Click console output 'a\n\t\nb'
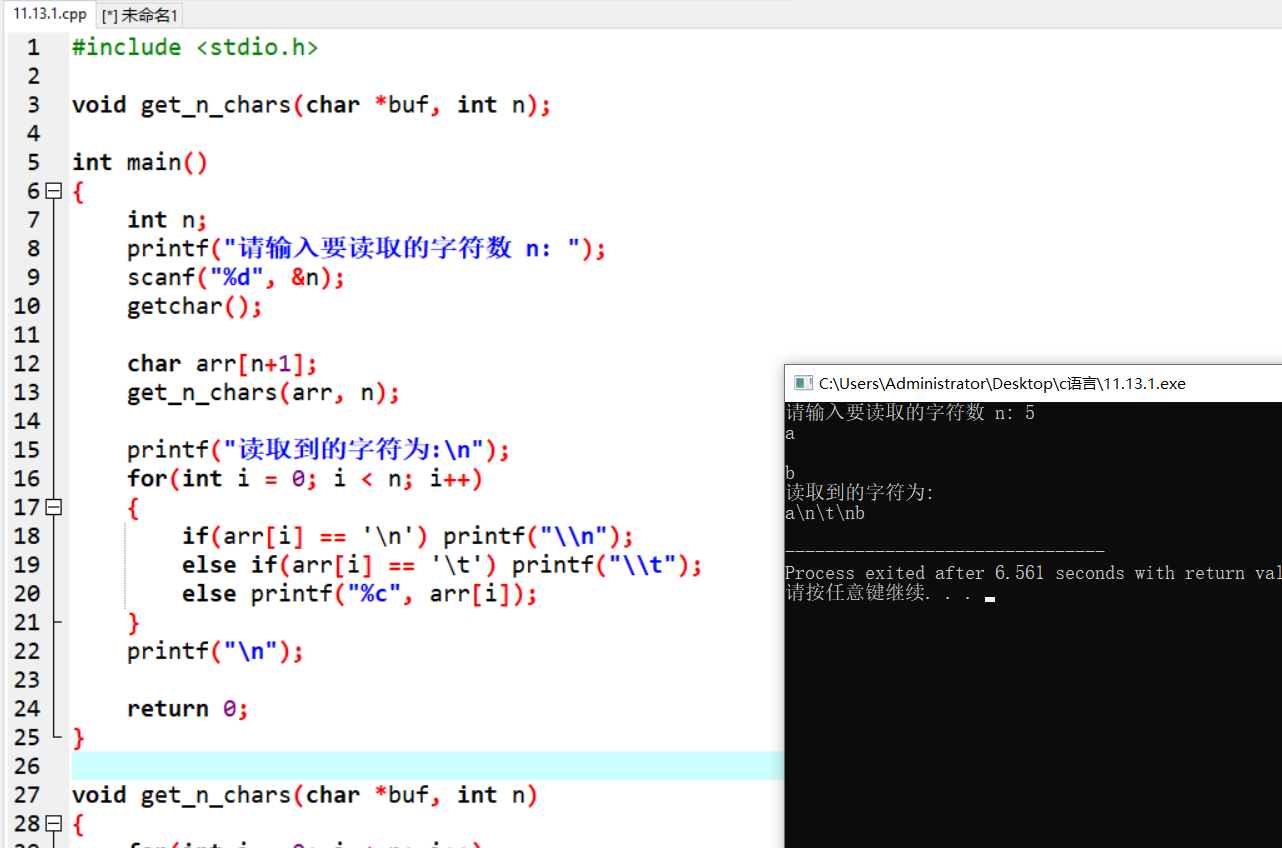The height and width of the screenshot is (848, 1282). (x=825, y=514)
